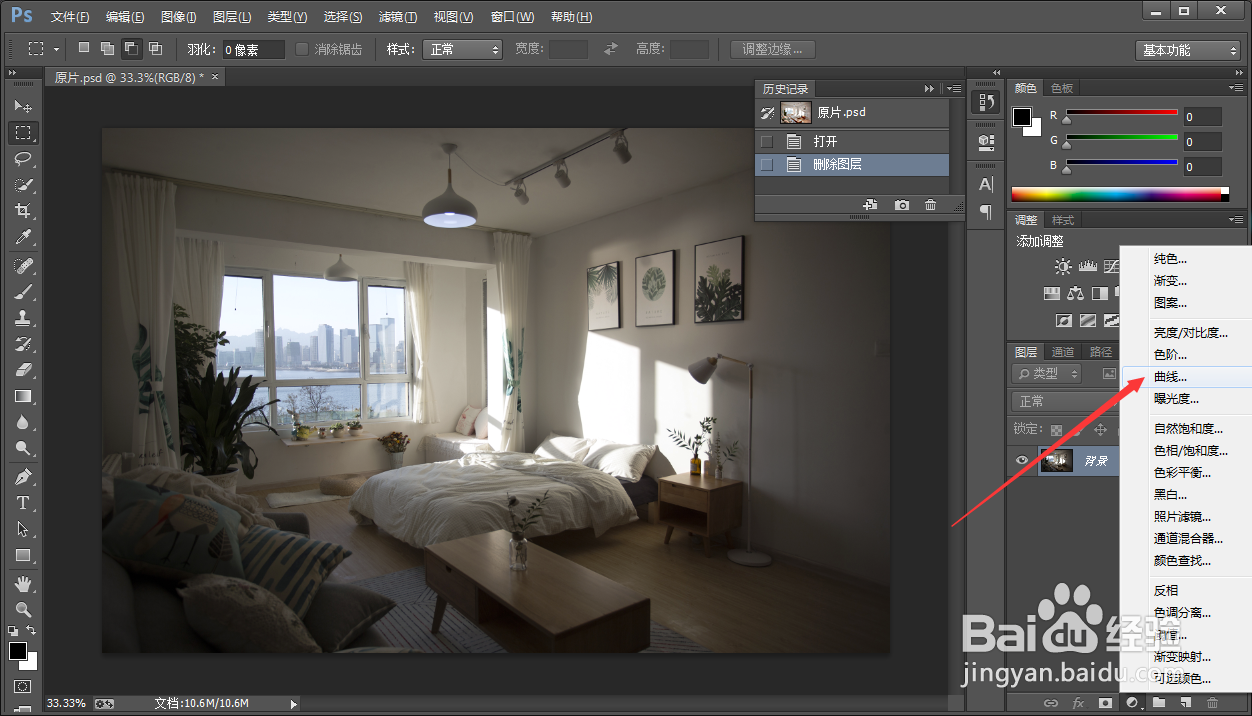Image resolution: width=1252 pixels, height=716 pixels.
Task: Open the status bar document info arrow
Action: pos(294,704)
